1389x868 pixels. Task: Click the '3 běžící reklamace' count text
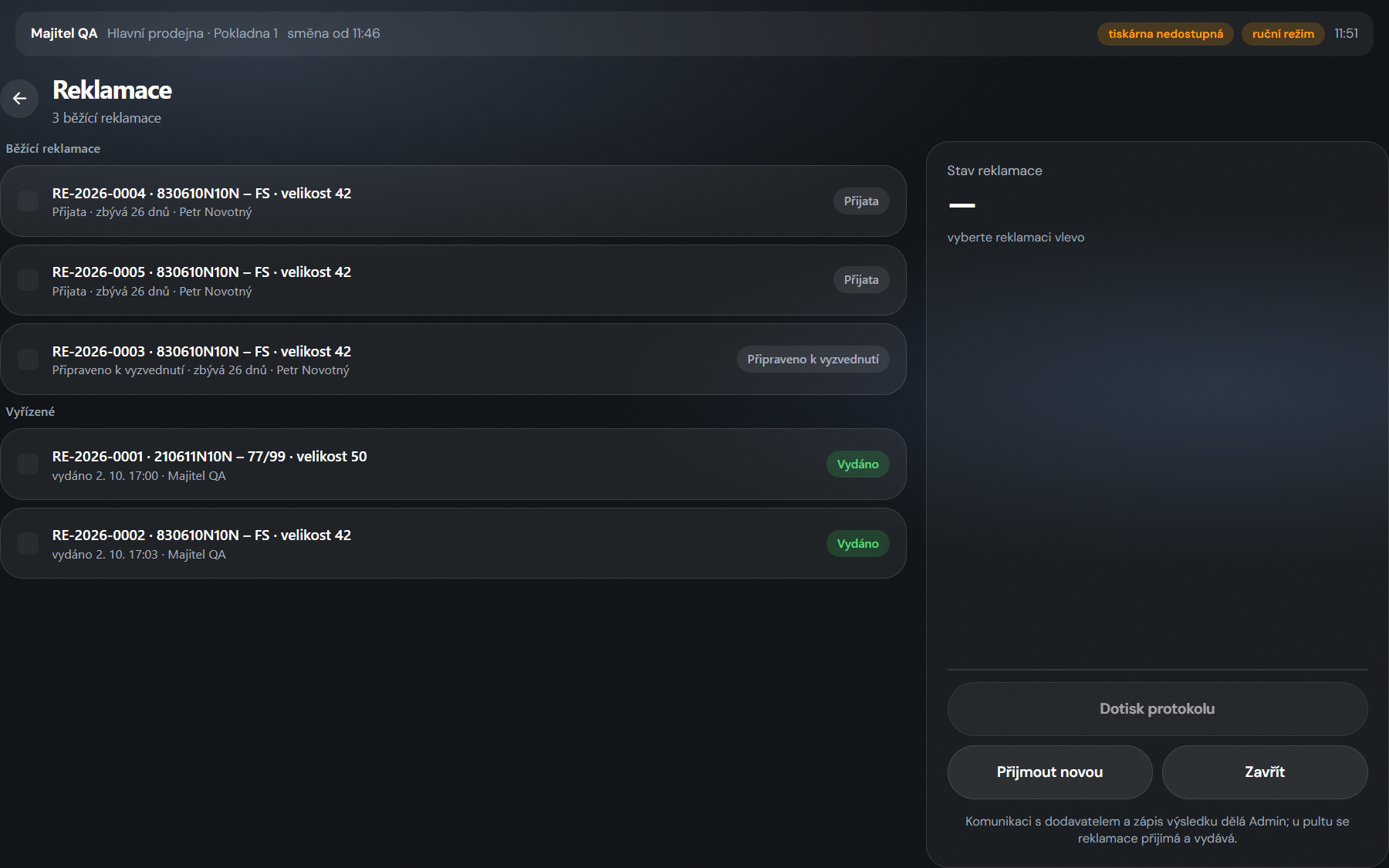106,118
